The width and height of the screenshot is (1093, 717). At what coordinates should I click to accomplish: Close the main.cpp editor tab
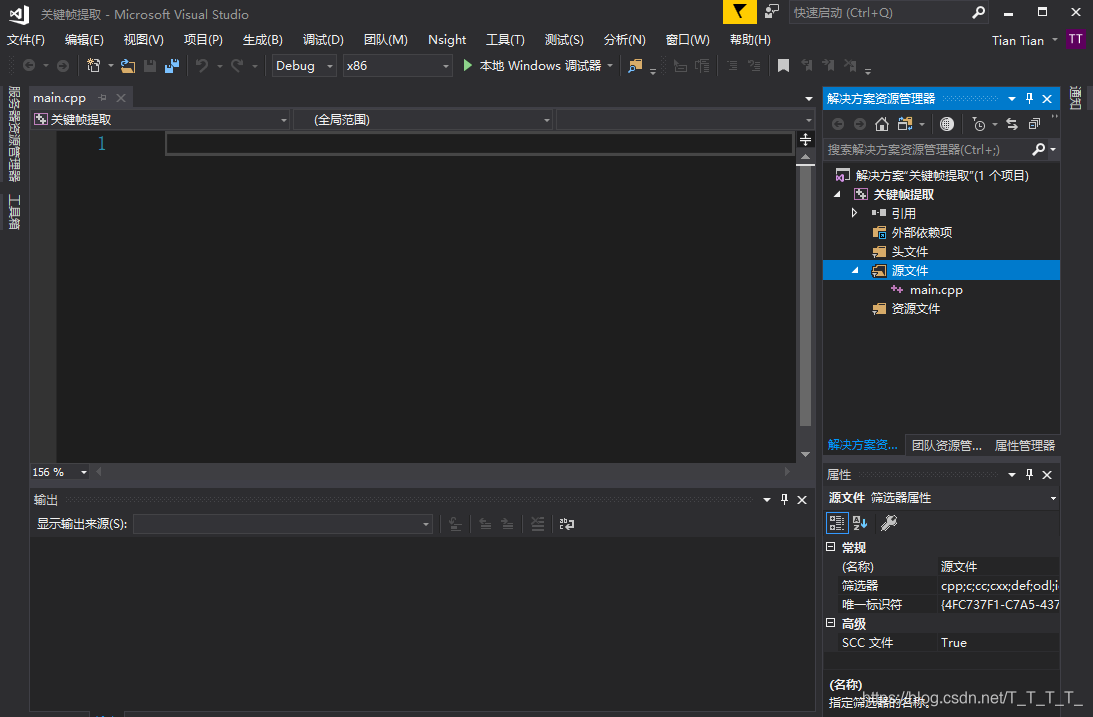[121, 98]
